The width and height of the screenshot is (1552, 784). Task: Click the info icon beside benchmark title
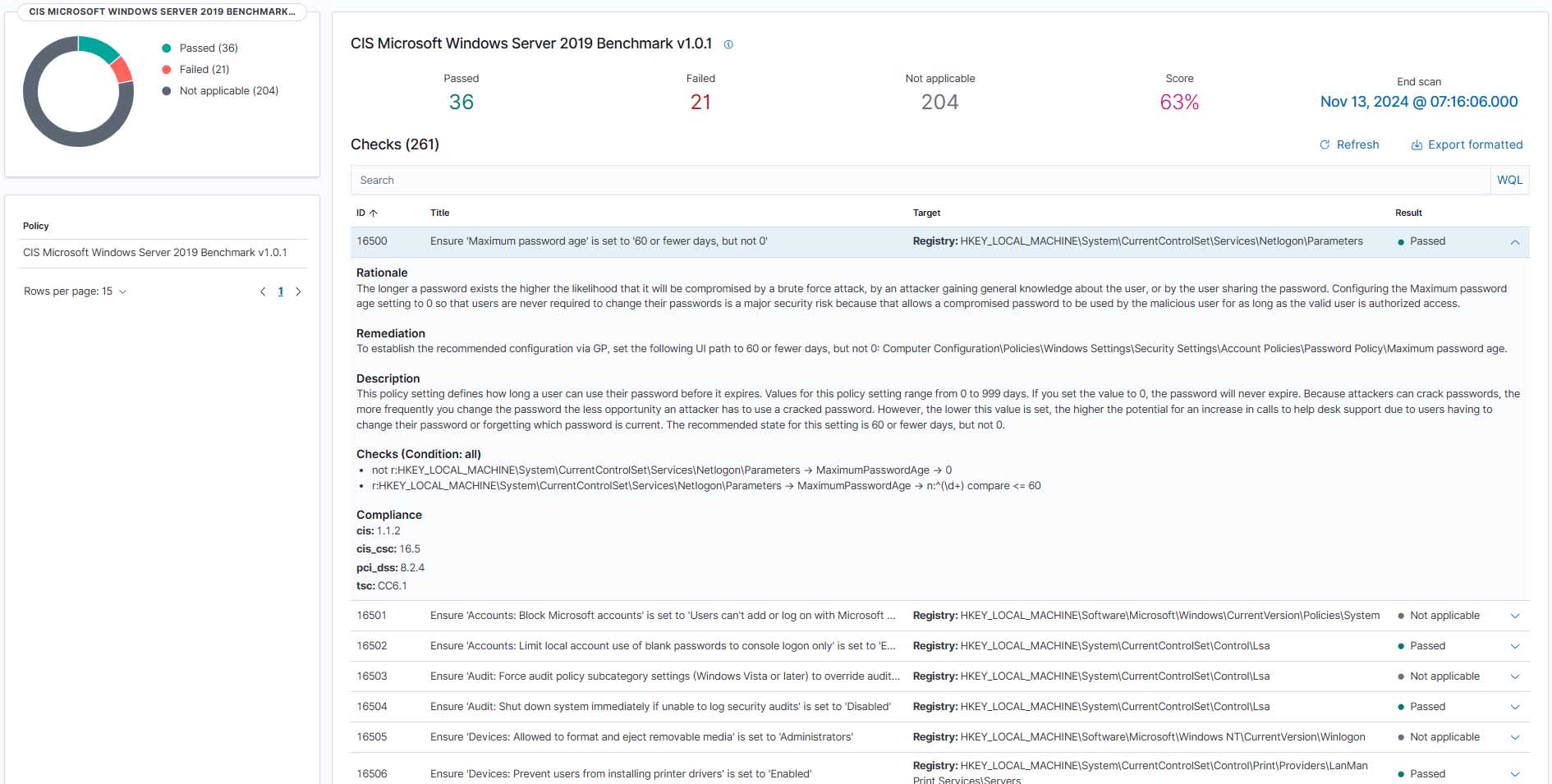click(x=728, y=44)
